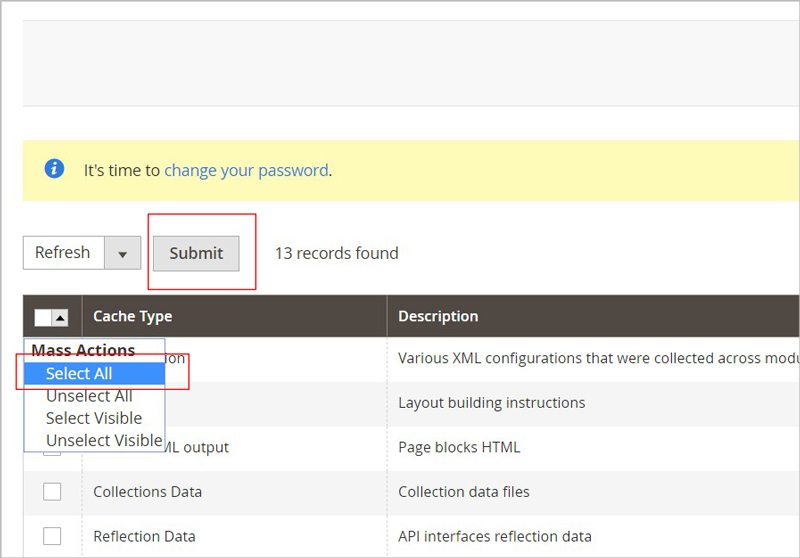Click the Description column header
The width and height of the screenshot is (800, 558).
tap(438, 316)
